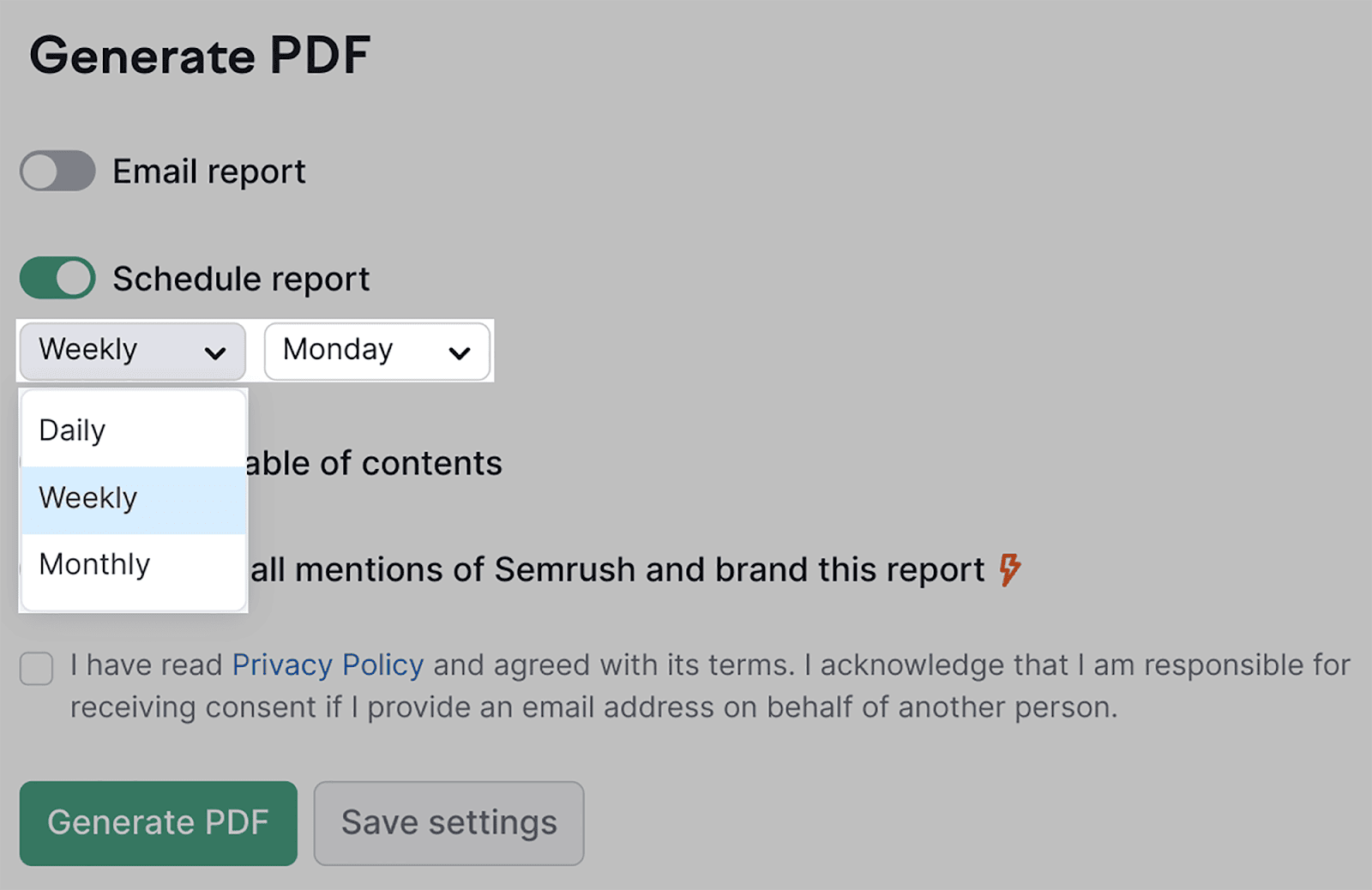1372x890 pixels.
Task: Click the orange lightning bolt icon
Action: coord(1010,568)
